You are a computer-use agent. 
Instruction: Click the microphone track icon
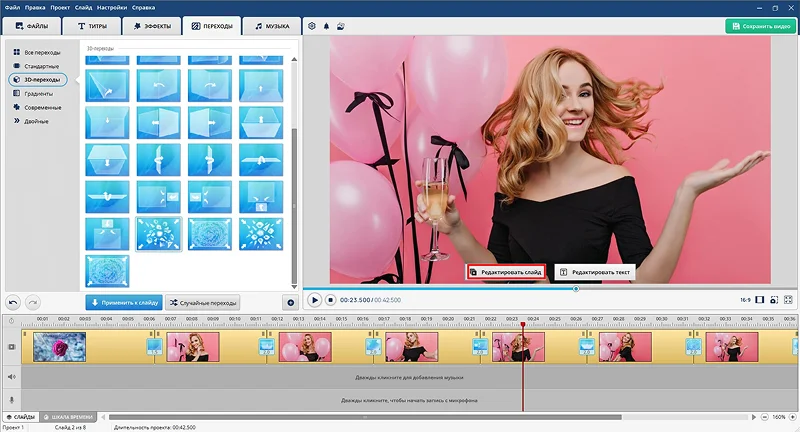point(12,400)
